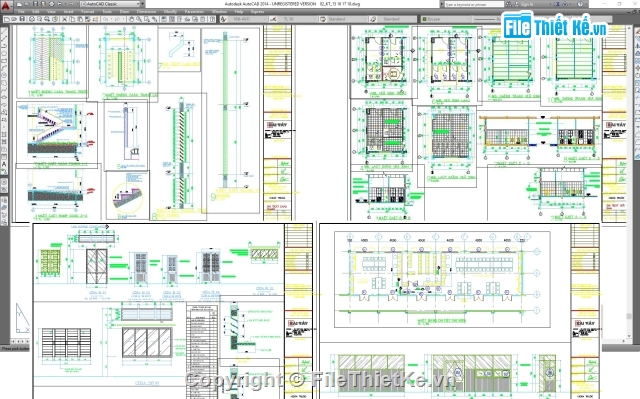Select the Zoom Realtime magnifier tool

[x=139, y=19]
